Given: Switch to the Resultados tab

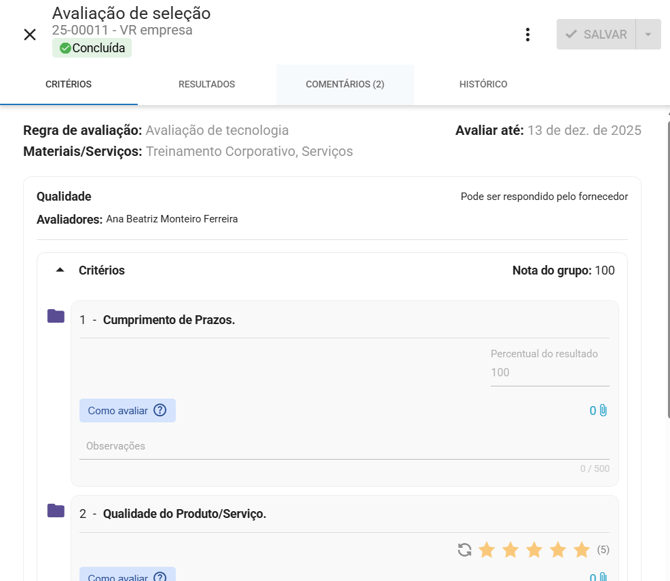Looking at the screenshot, I should 206,85.
